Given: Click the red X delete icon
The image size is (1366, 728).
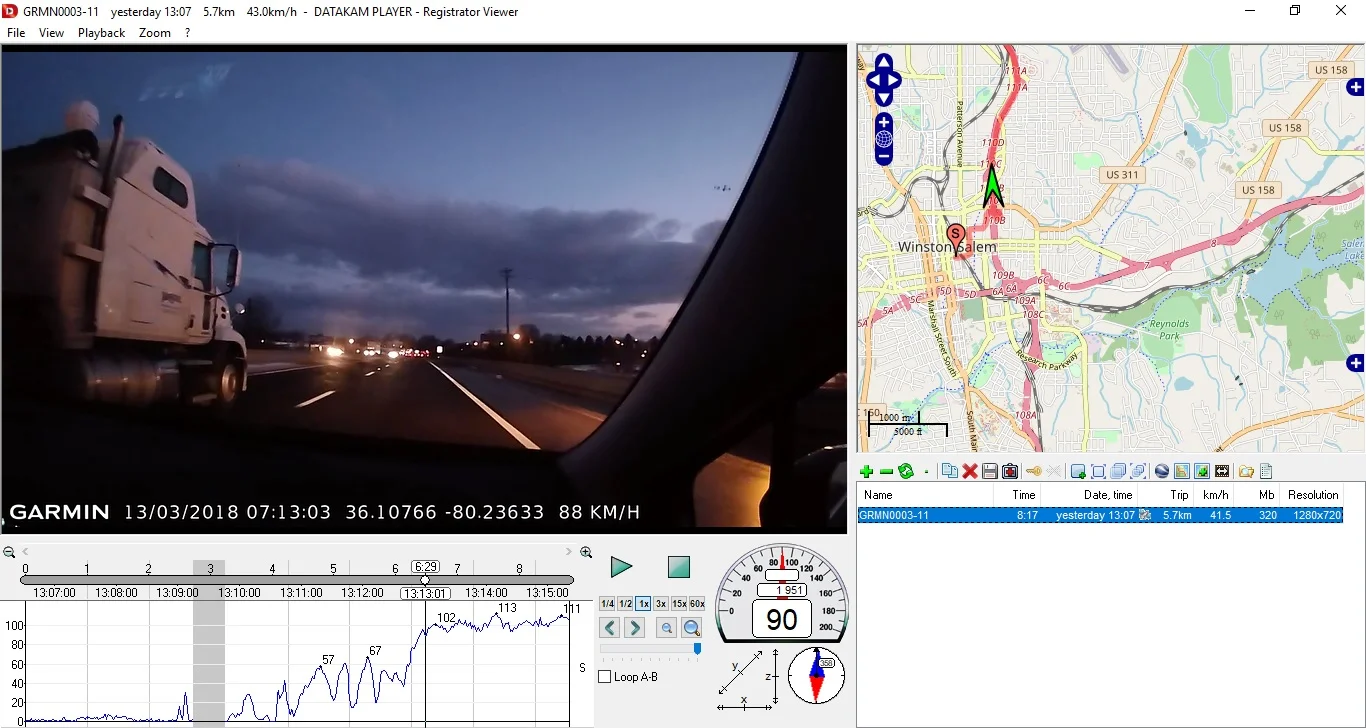Looking at the screenshot, I should click(969, 472).
